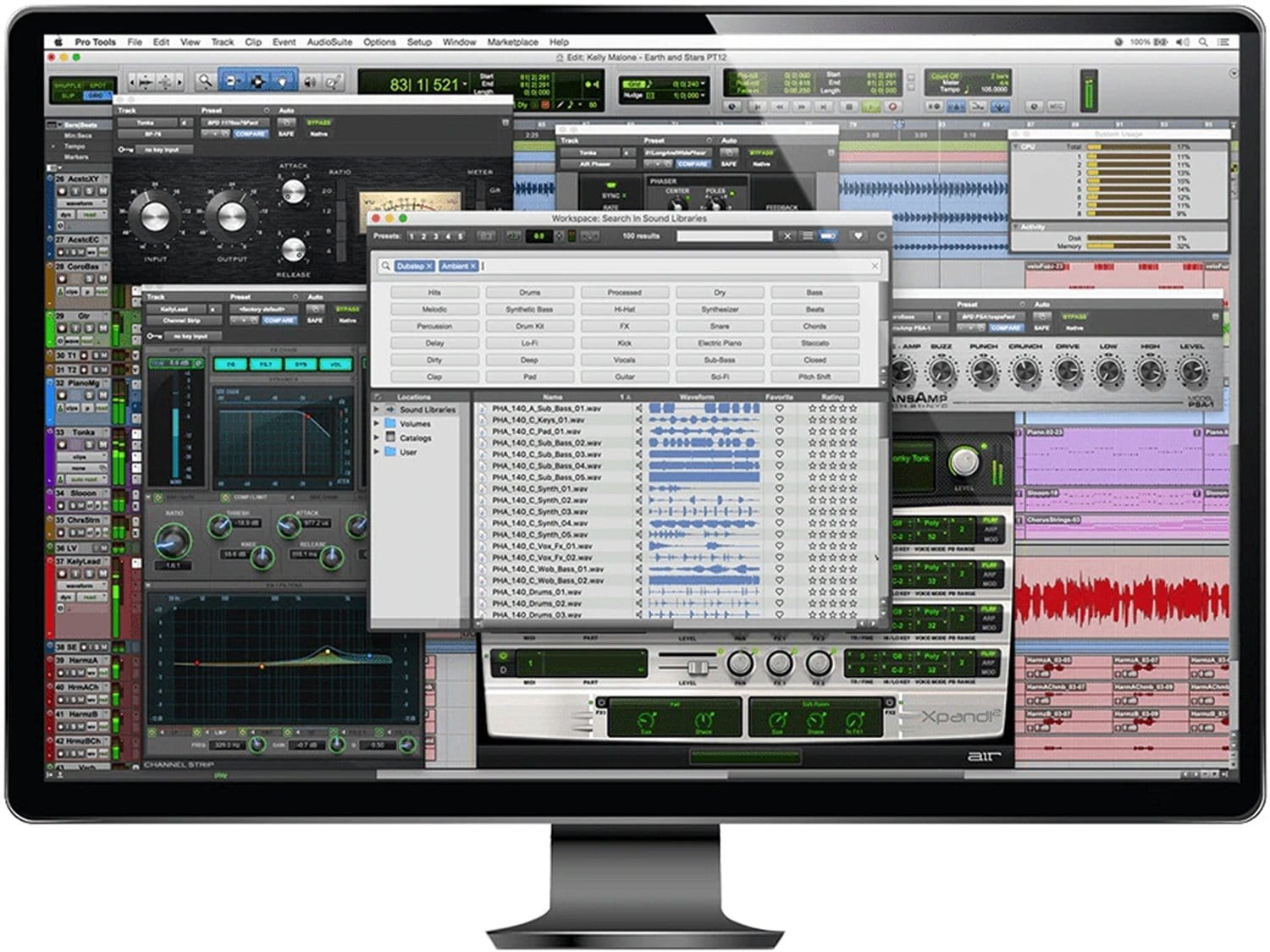
Task: Click COMPARE on the Channel Strip plug-in
Action: (279, 320)
